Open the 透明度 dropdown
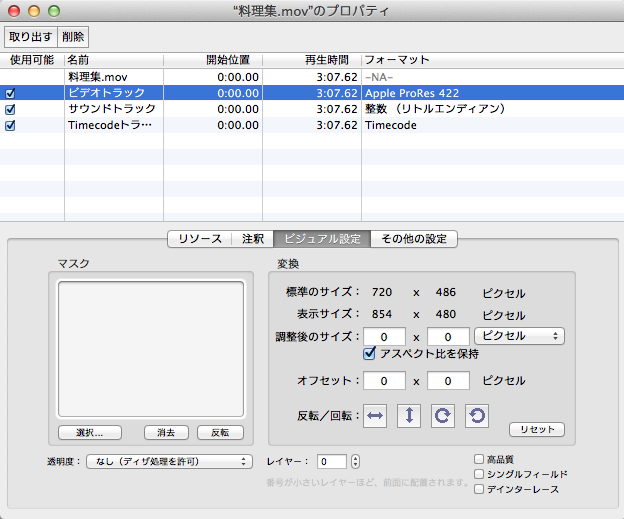 pos(170,462)
